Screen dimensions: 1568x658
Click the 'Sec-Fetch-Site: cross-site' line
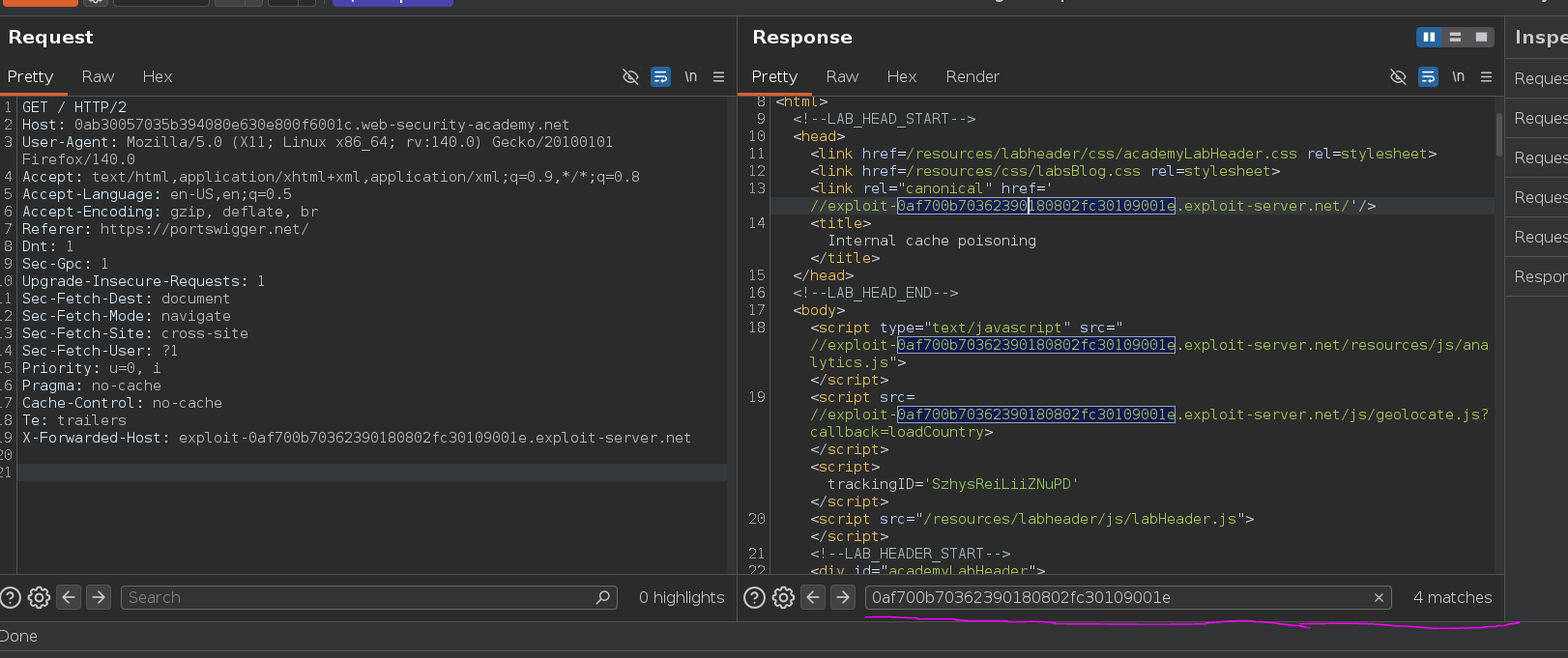click(x=135, y=333)
